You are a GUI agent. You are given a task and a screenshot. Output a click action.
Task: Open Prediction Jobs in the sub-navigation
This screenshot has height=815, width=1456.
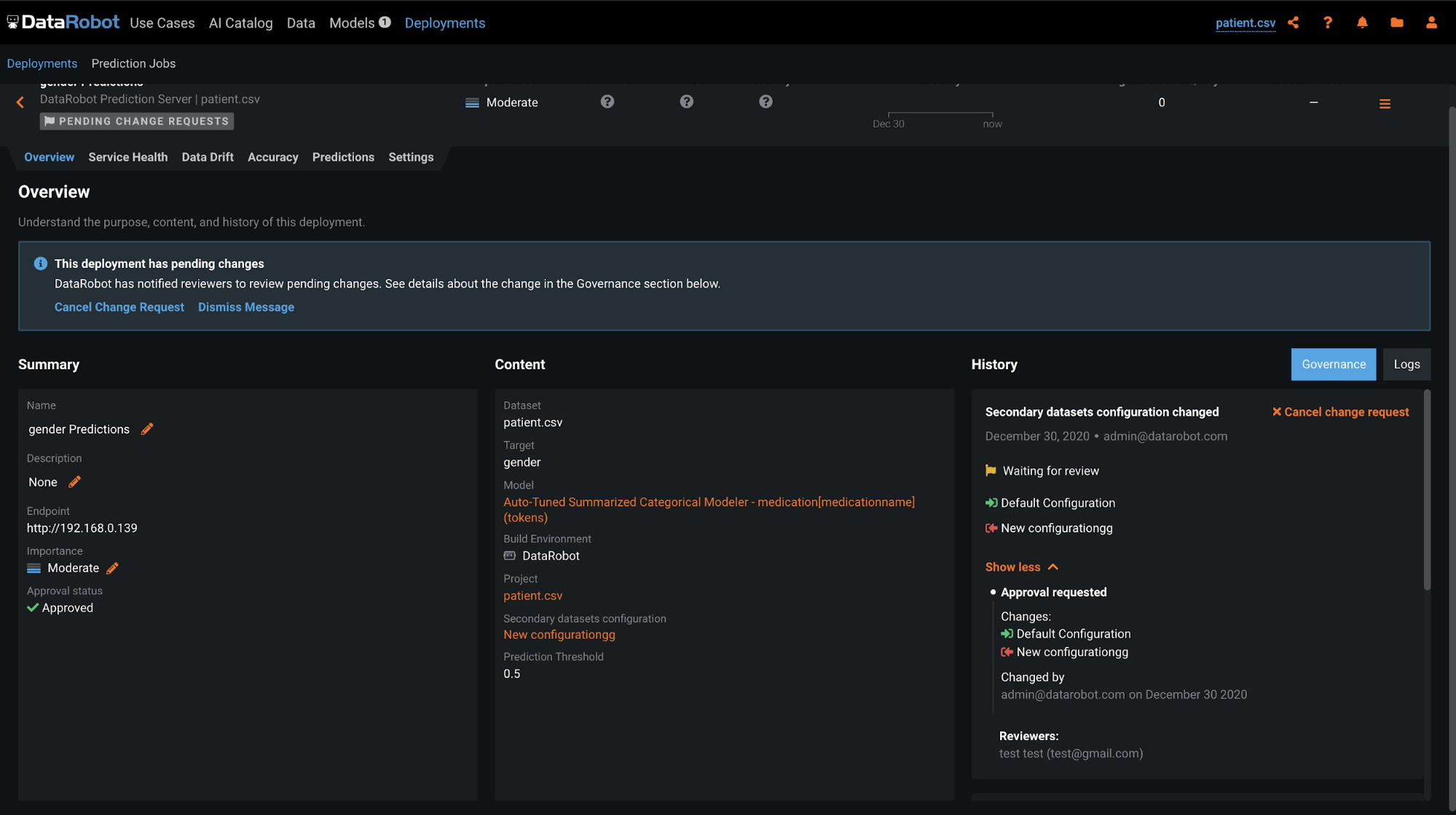tap(133, 63)
